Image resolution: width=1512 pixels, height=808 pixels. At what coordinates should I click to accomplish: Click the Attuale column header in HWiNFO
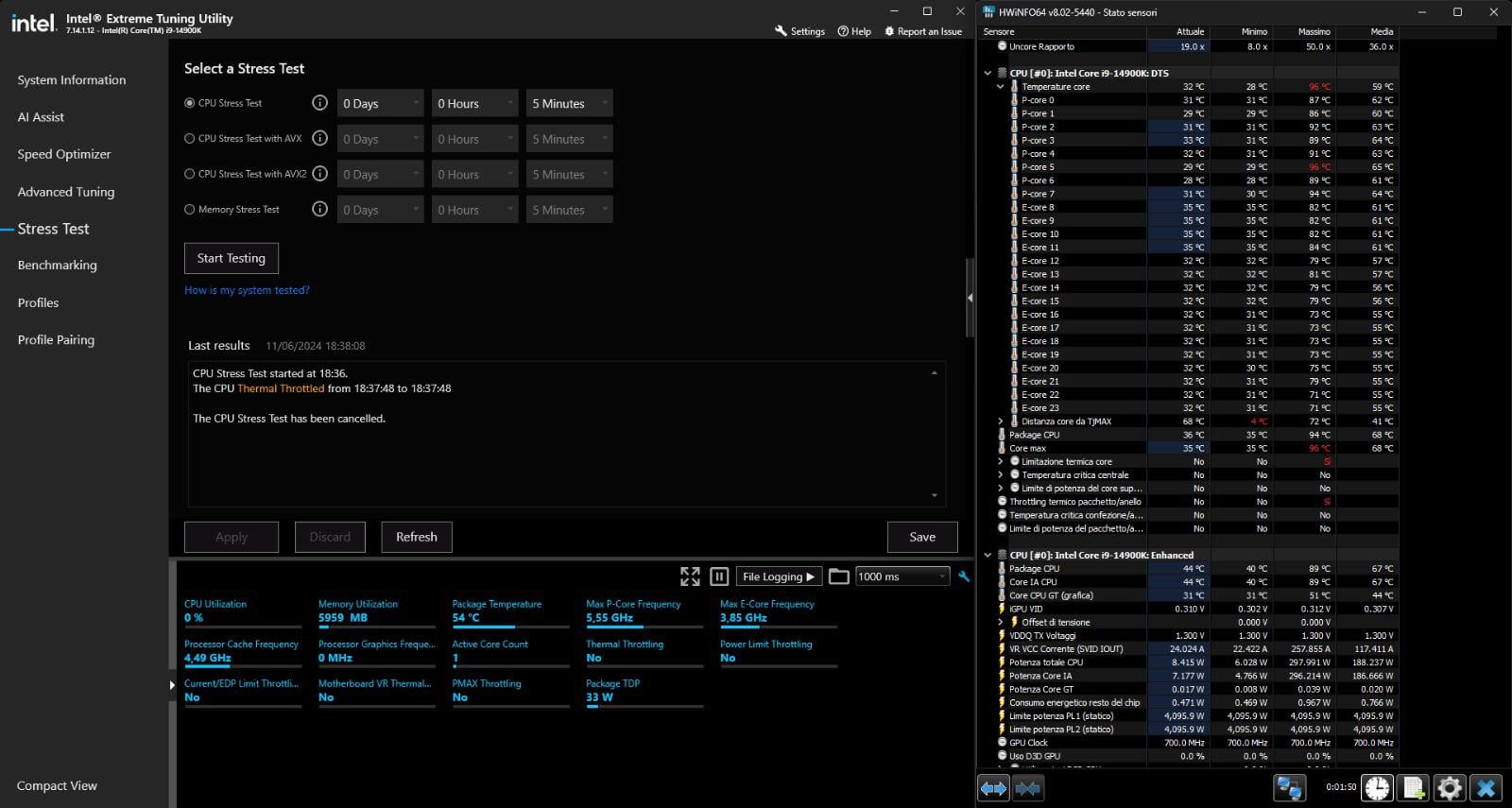tap(1177, 32)
